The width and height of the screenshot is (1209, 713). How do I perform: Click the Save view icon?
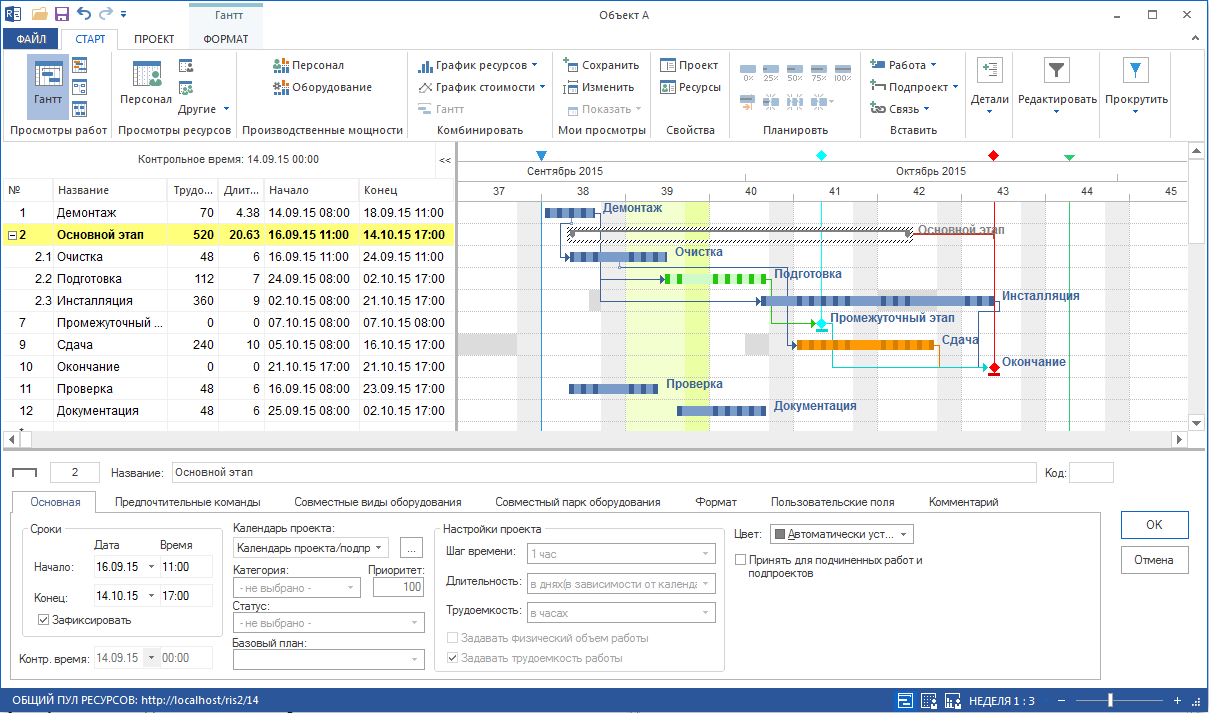(570, 65)
